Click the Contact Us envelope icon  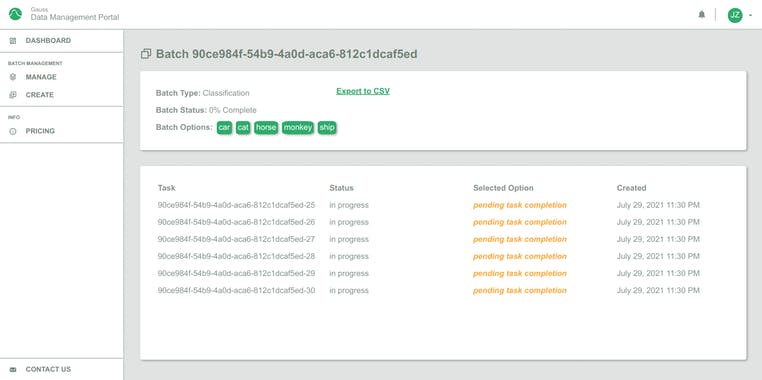tap(13, 369)
